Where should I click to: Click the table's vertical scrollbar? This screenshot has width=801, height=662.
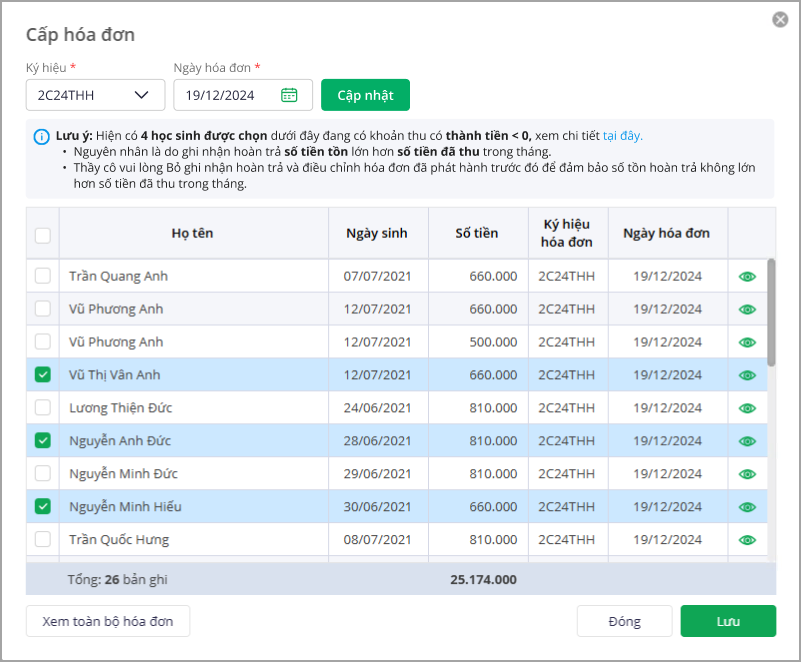coord(770,312)
